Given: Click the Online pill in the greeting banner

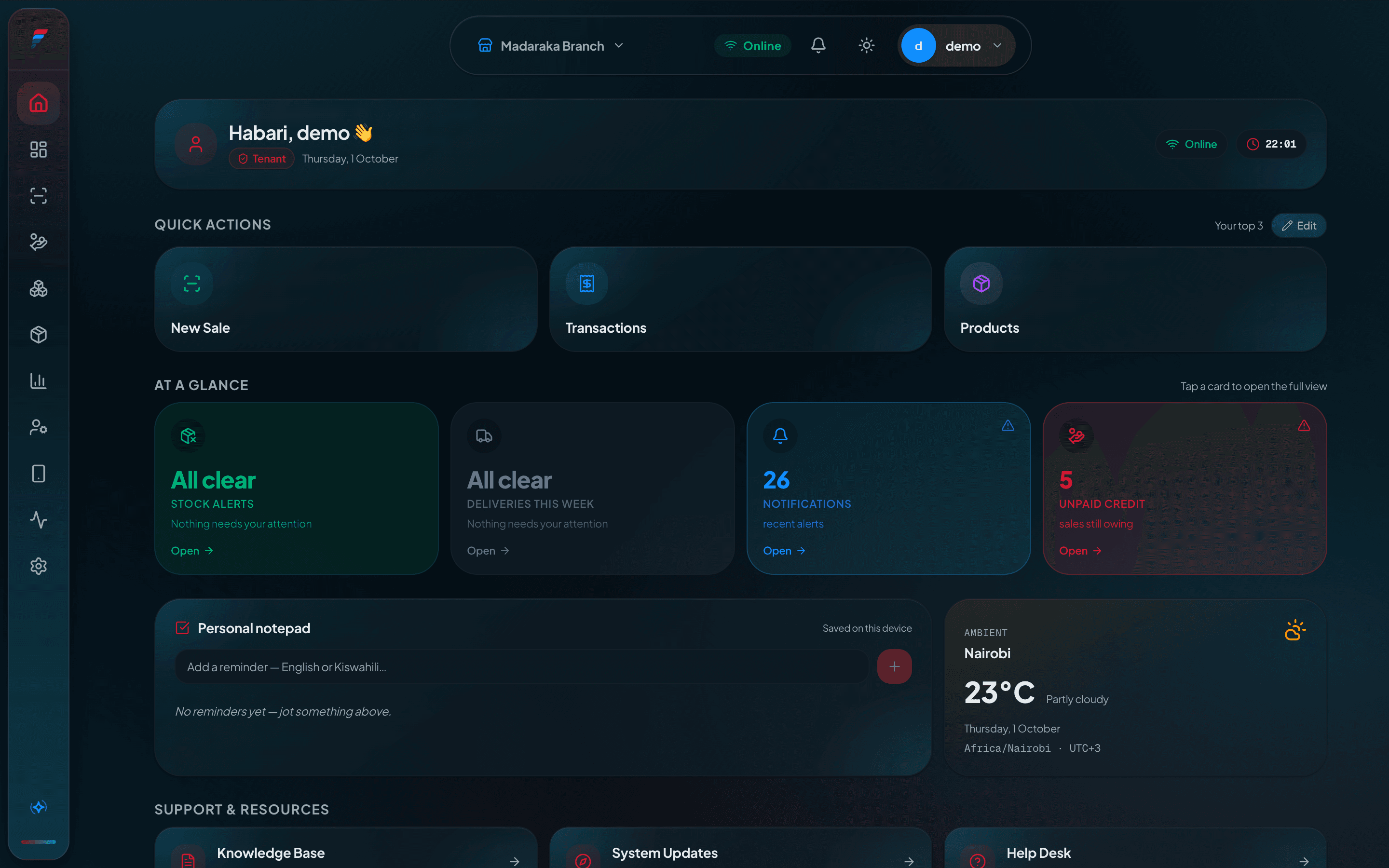Looking at the screenshot, I should (x=1192, y=144).
